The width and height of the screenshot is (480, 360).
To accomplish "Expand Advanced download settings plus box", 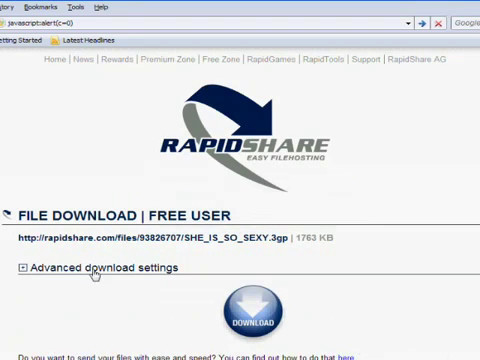I will (23, 268).
